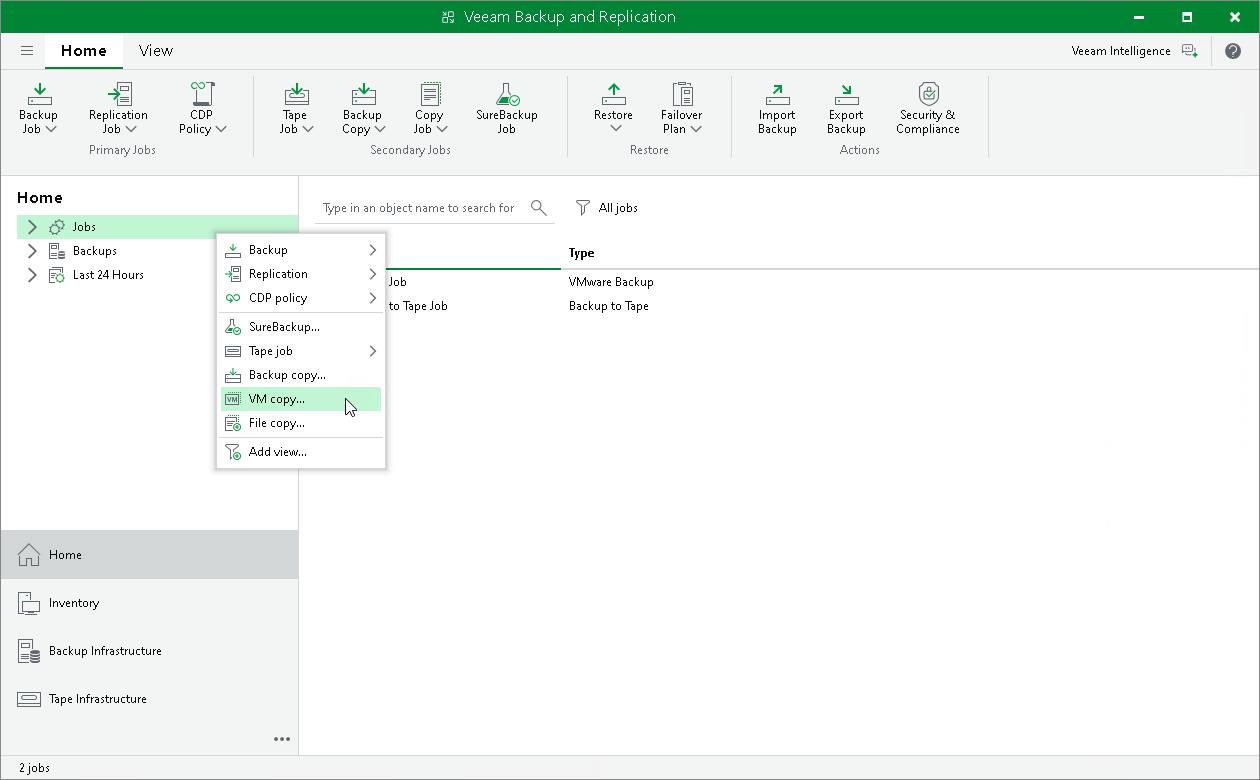Select the Backups tree item label
Viewport: 1260px width, 780px height.
click(x=95, y=251)
